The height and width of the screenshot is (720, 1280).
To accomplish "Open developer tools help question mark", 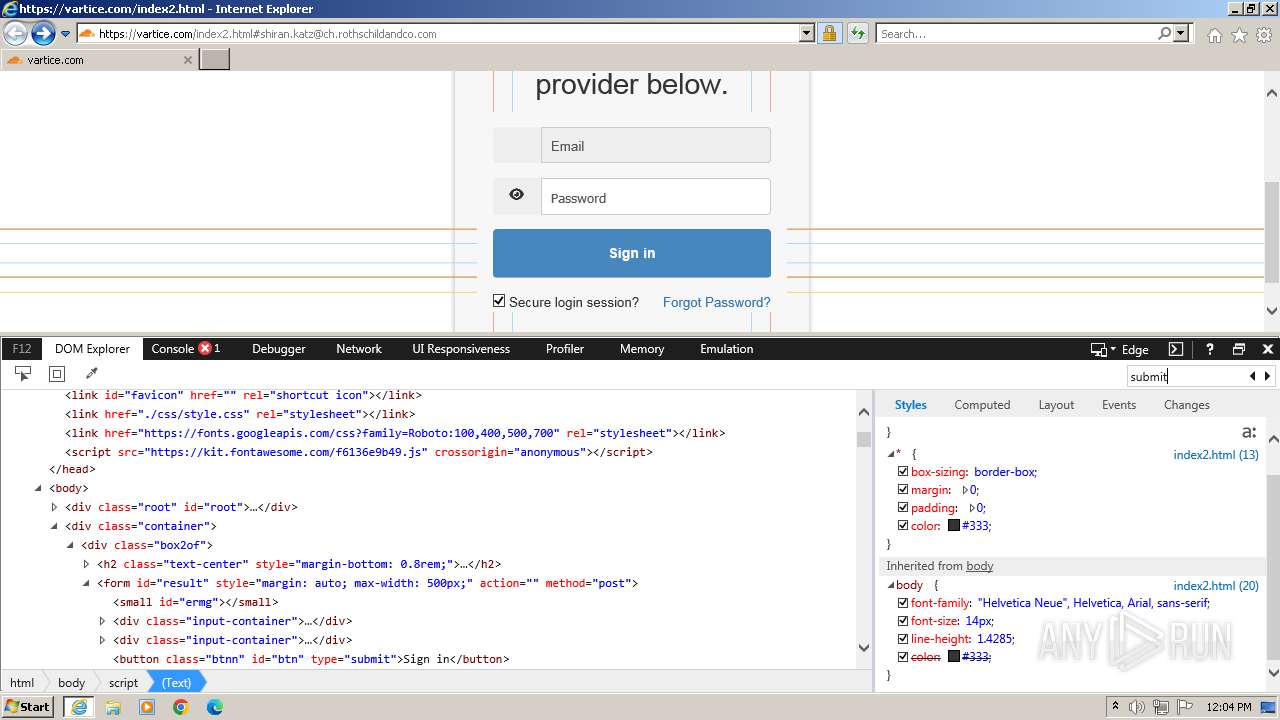I will [1209, 349].
